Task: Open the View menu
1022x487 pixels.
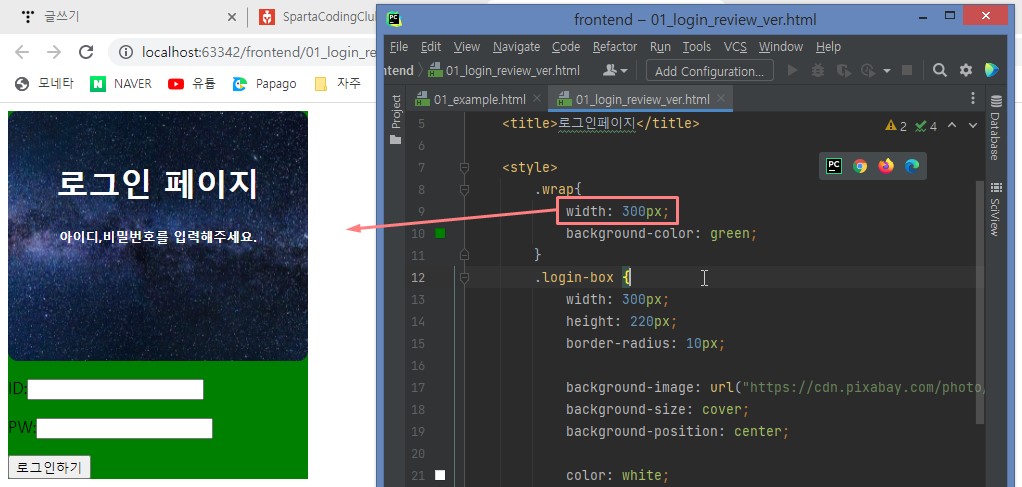Action: pyautogui.click(x=467, y=47)
